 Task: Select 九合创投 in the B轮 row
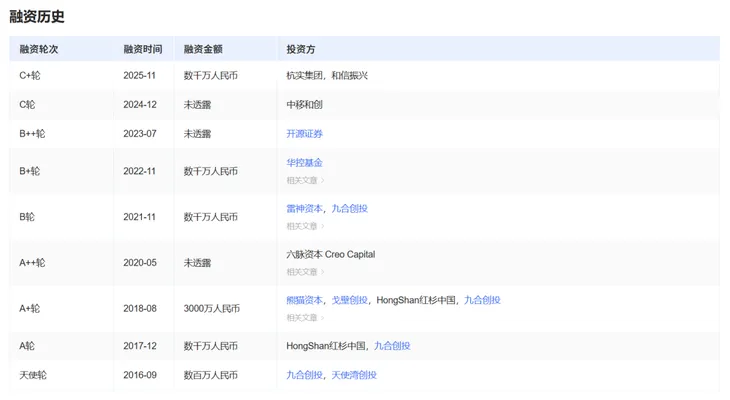350,208
